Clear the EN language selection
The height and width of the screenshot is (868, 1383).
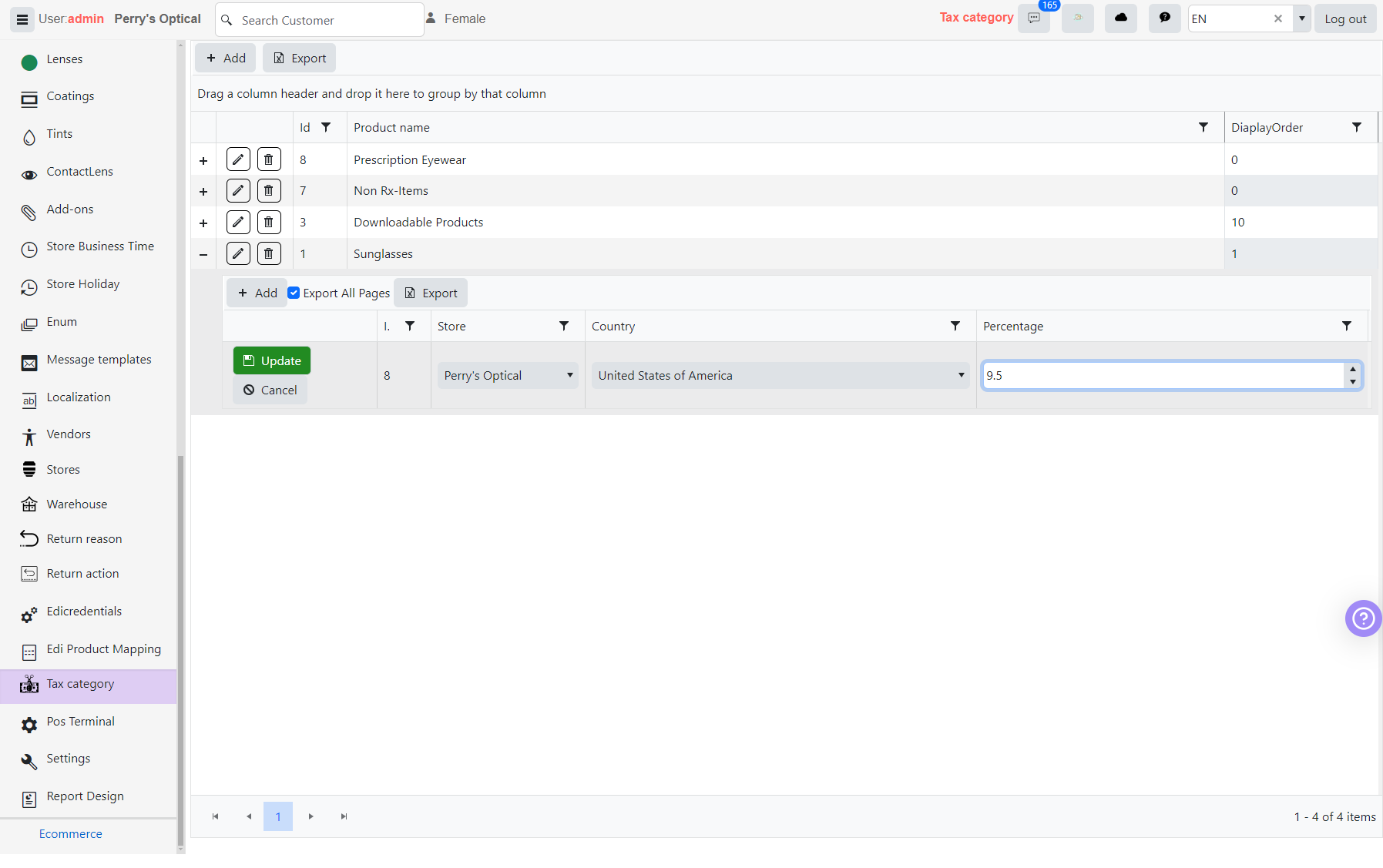[1278, 18]
